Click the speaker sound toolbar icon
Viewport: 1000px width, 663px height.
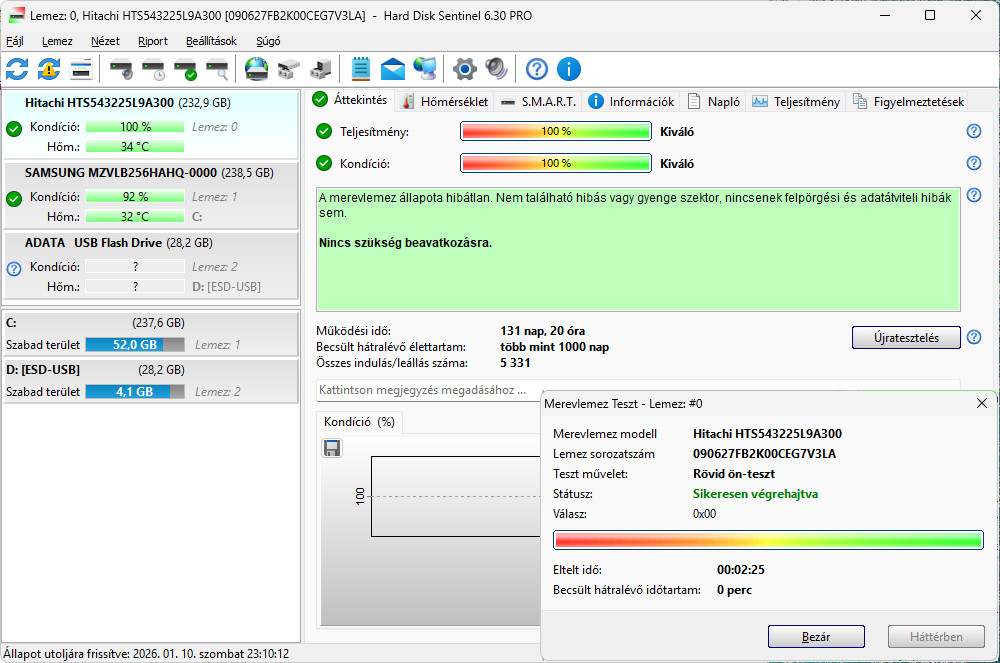[x=496, y=69]
